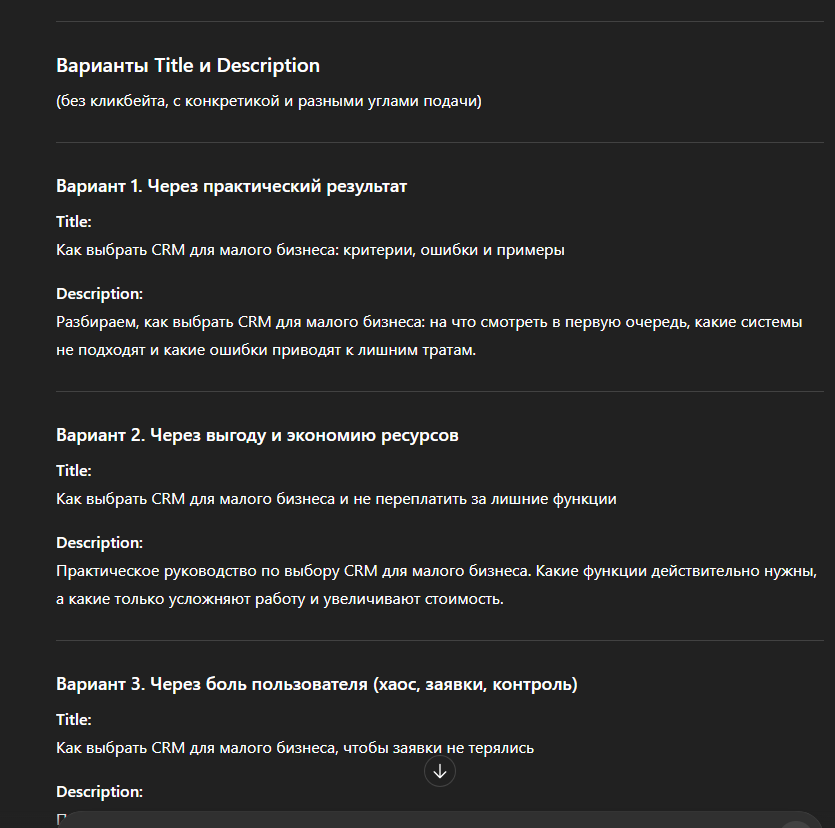Click the 'Description:' label under Вариант 2
Screen dimensions: 835x828
click(100, 543)
